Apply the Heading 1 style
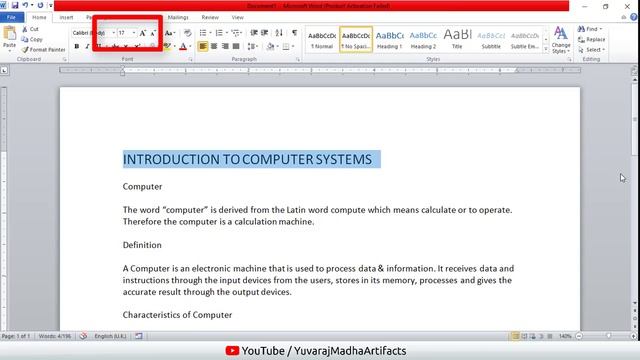 [x=389, y=40]
